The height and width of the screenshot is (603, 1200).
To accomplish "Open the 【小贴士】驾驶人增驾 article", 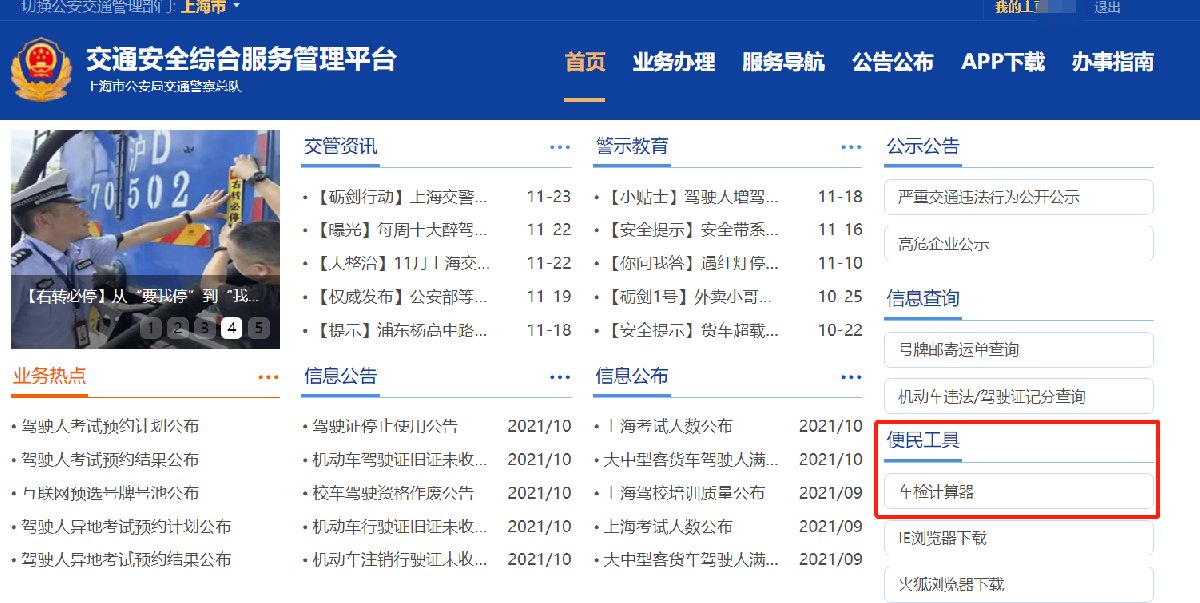I will (x=691, y=197).
